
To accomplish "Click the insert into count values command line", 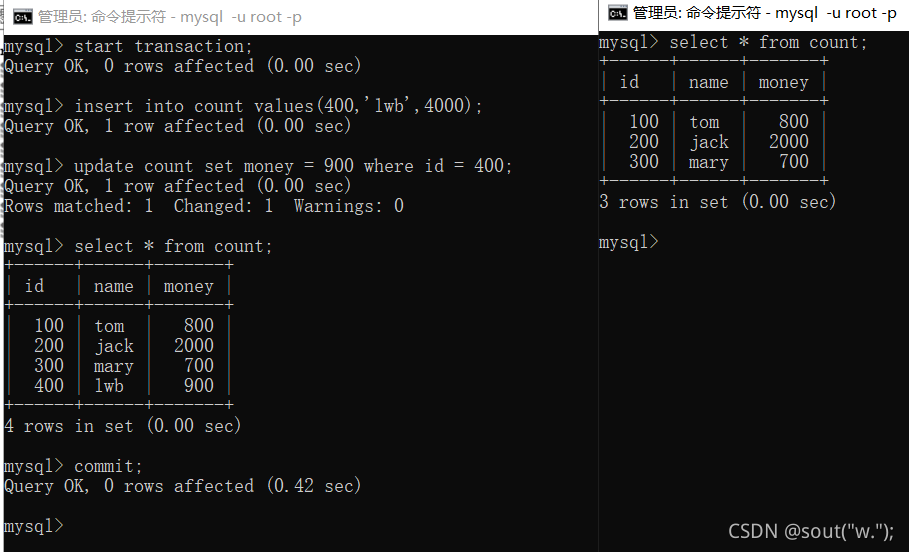I will tap(278, 106).
